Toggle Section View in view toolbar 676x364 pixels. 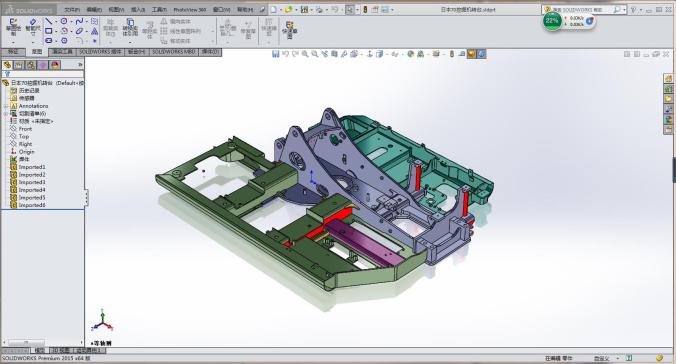[x=335, y=54]
